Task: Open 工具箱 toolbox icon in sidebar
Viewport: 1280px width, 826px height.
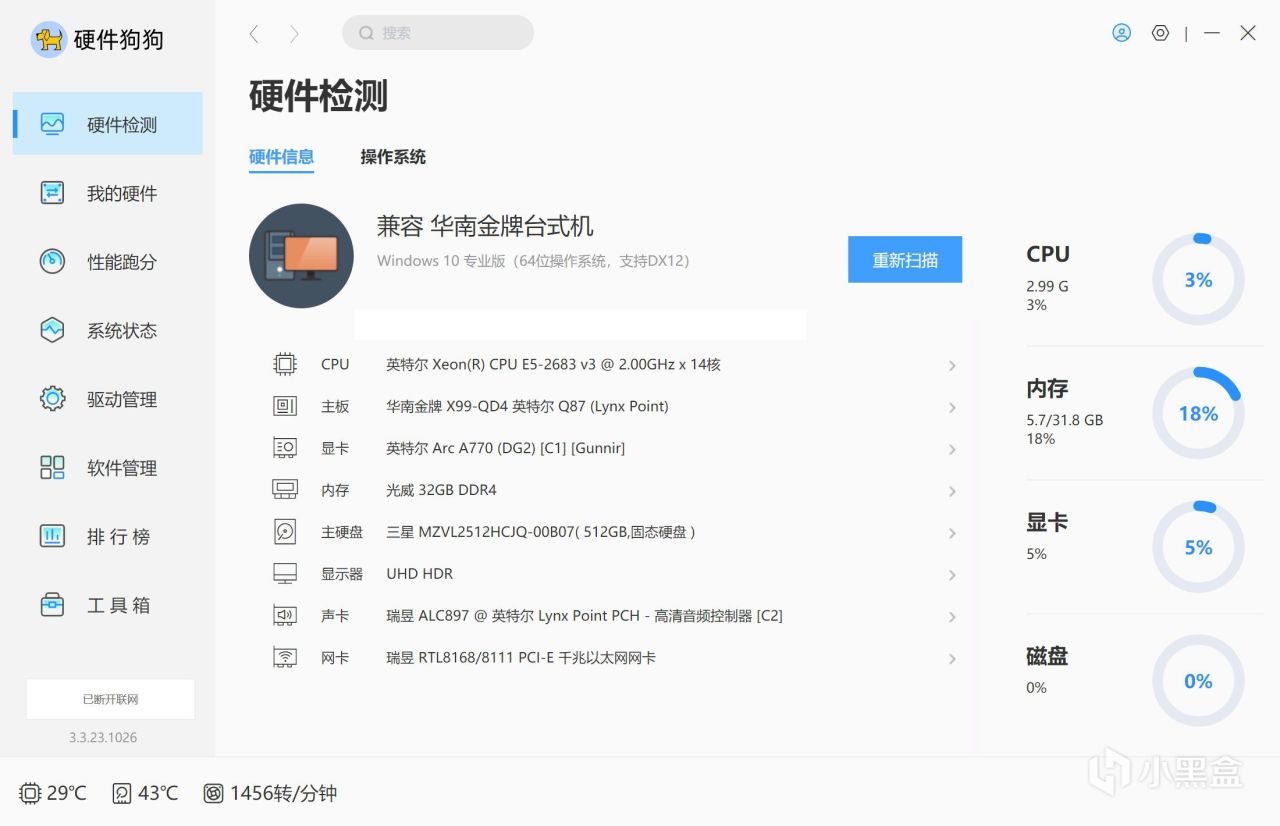Action: [52, 605]
